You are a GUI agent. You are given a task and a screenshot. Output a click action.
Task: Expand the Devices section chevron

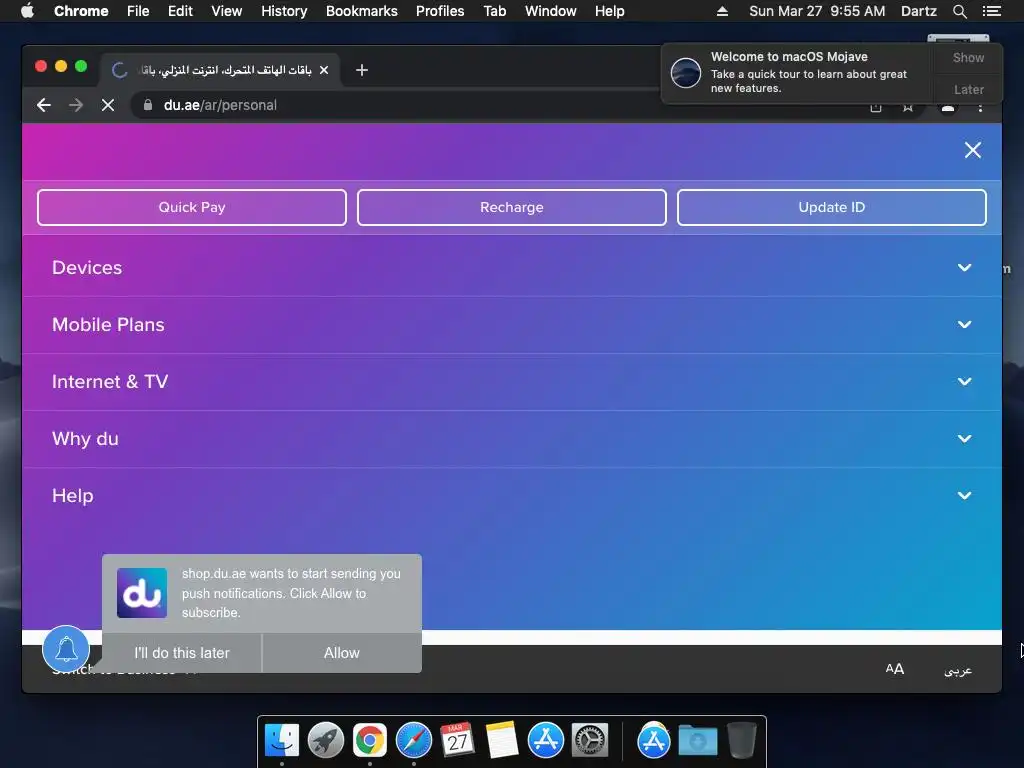click(965, 268)
